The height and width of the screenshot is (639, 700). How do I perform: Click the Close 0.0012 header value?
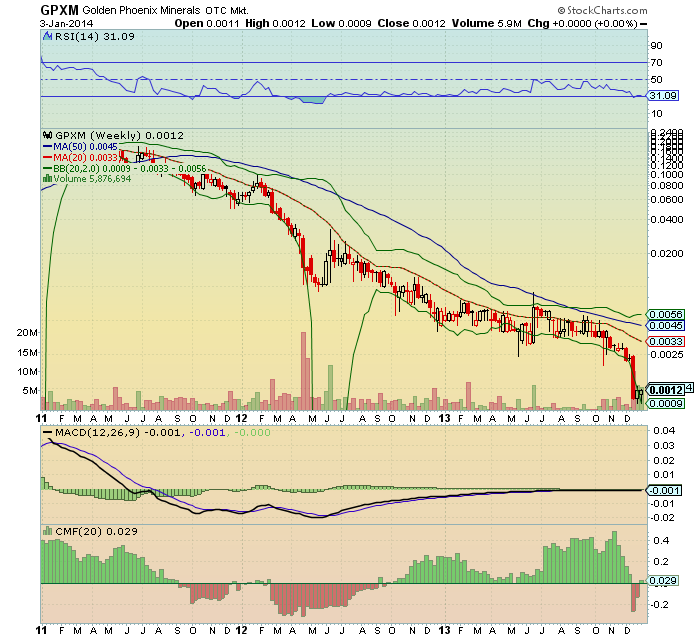click(x=411, y=24)
